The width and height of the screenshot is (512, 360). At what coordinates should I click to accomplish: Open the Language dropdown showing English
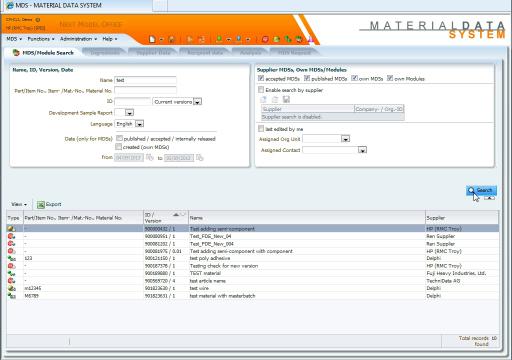click(139, 124)
